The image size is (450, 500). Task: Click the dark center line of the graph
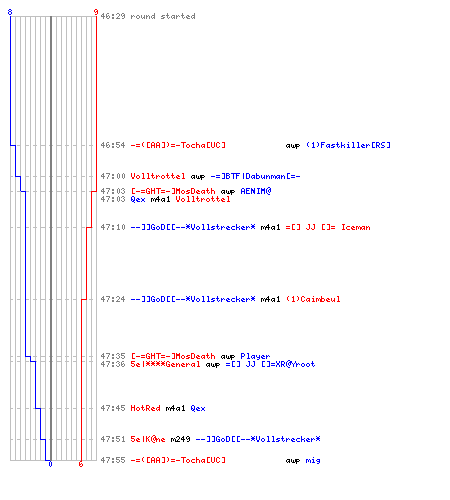51,238
